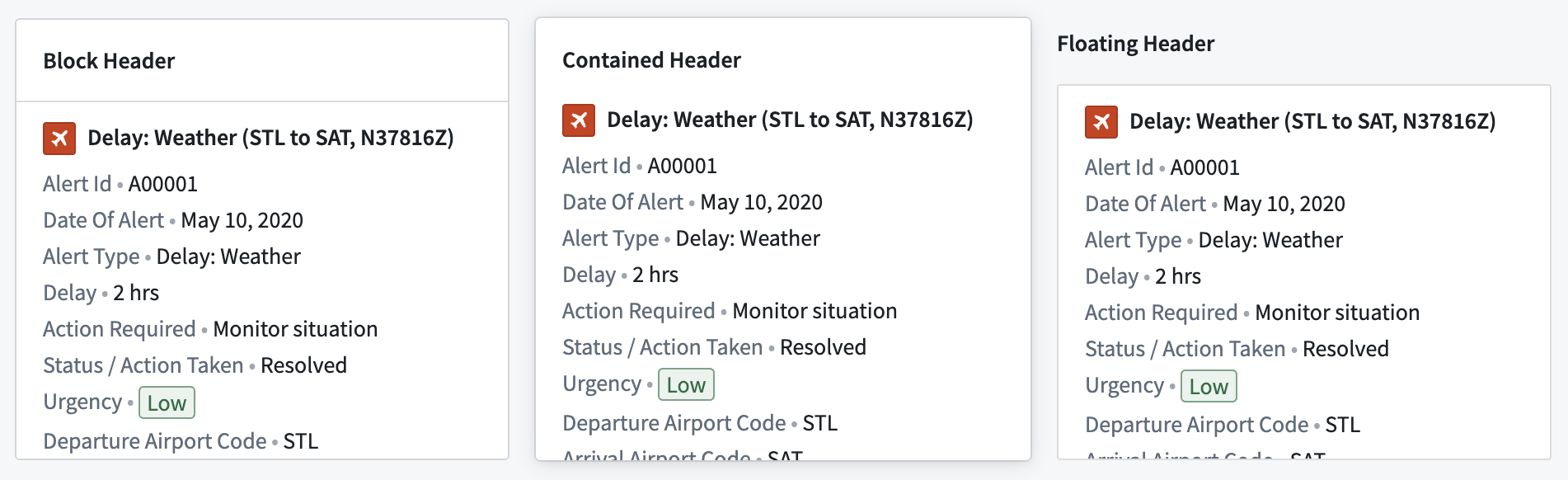Screen dimensions: 1568x480
Task: Click the airplane icon in Floating Header card
Action: coord(1101,122)
